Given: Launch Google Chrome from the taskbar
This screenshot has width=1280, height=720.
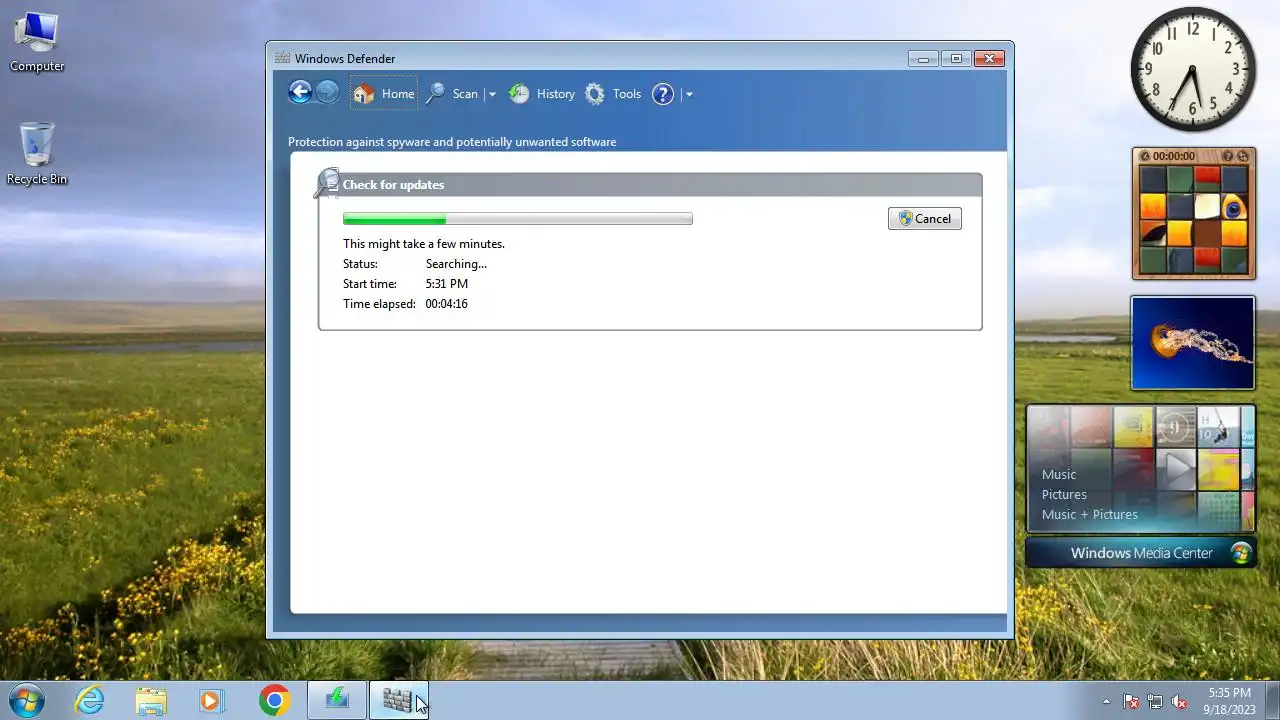Looking at the screenshot, I should (274, 700).
